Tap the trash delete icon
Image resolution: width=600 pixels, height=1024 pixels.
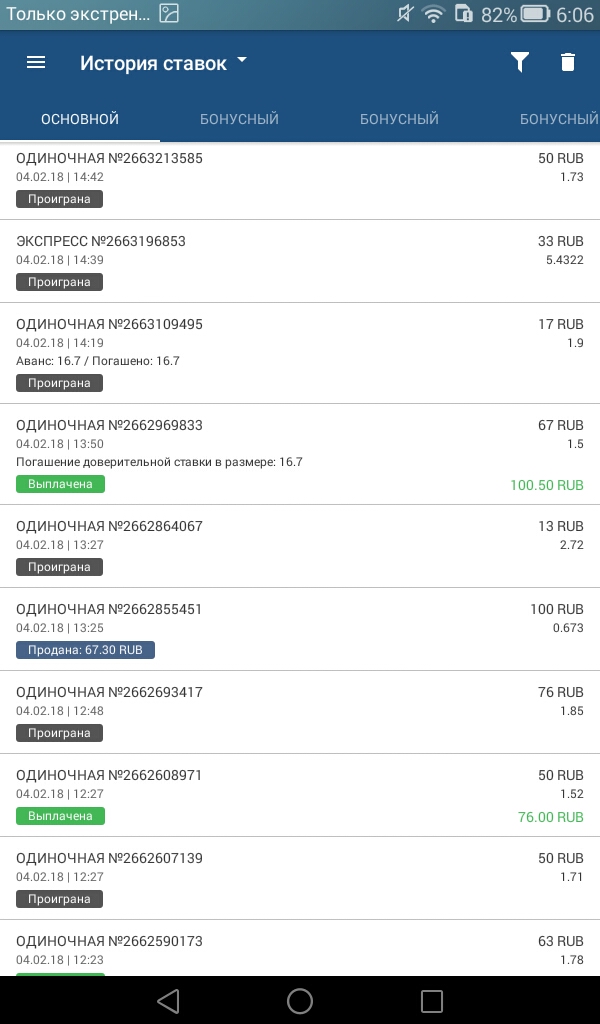[568, 62]
